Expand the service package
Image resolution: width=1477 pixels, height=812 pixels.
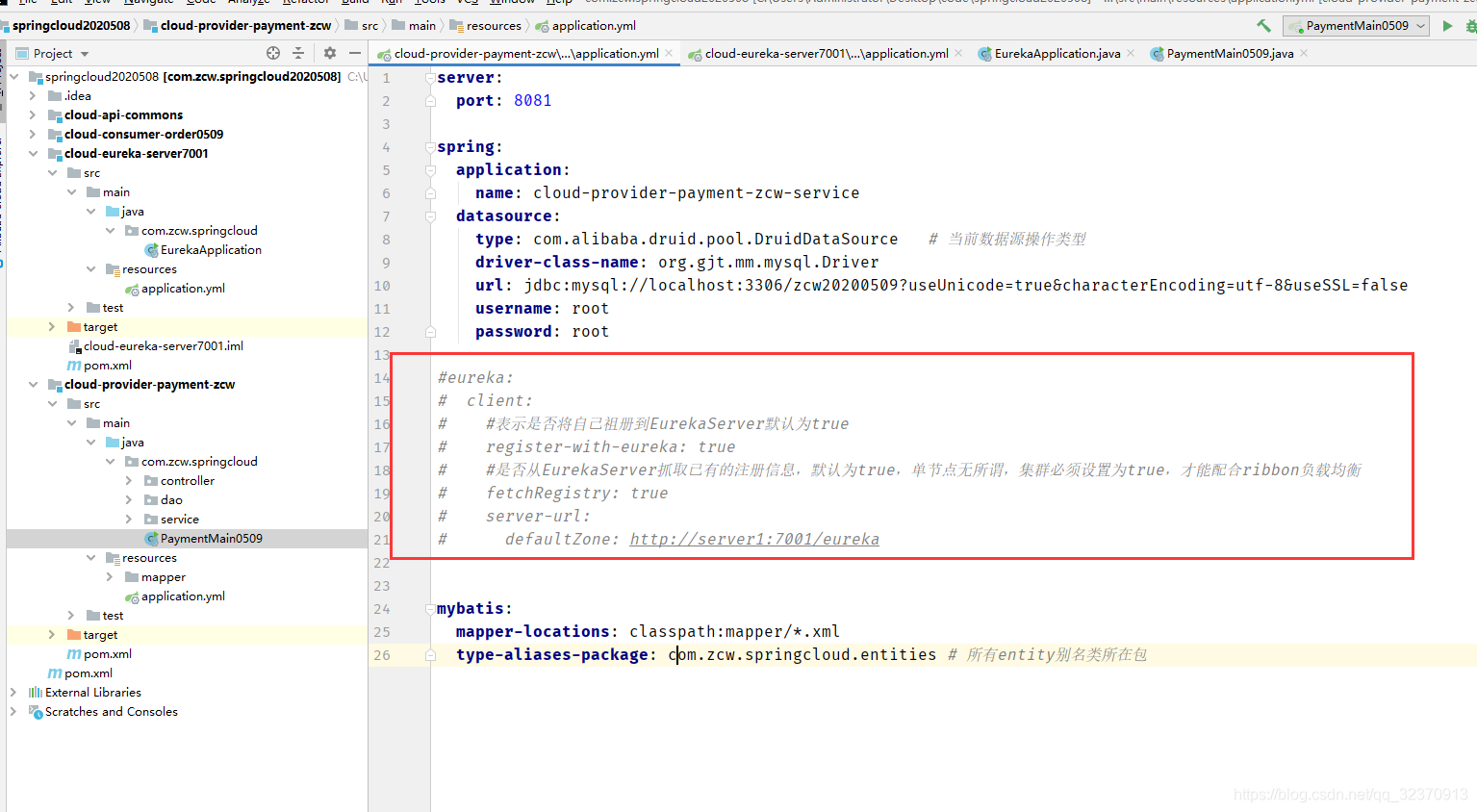click(129, 520)
